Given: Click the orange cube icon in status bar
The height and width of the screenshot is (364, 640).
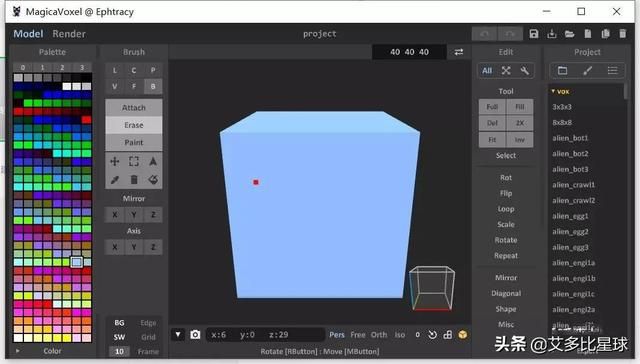Looking at the screenshot, I should [462, 335].
